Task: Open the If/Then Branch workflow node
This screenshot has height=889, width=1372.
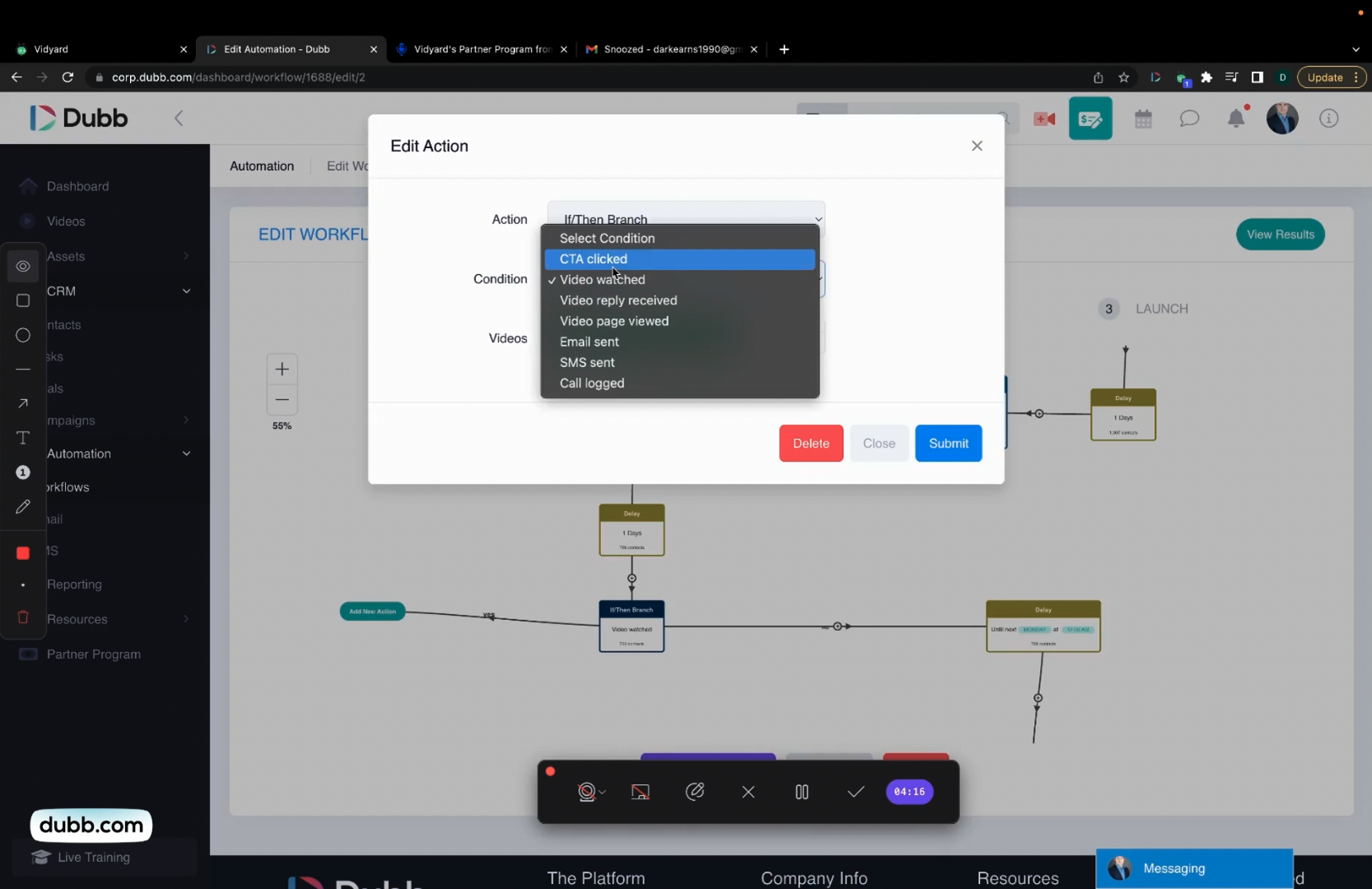Action: tap(632, 626)
